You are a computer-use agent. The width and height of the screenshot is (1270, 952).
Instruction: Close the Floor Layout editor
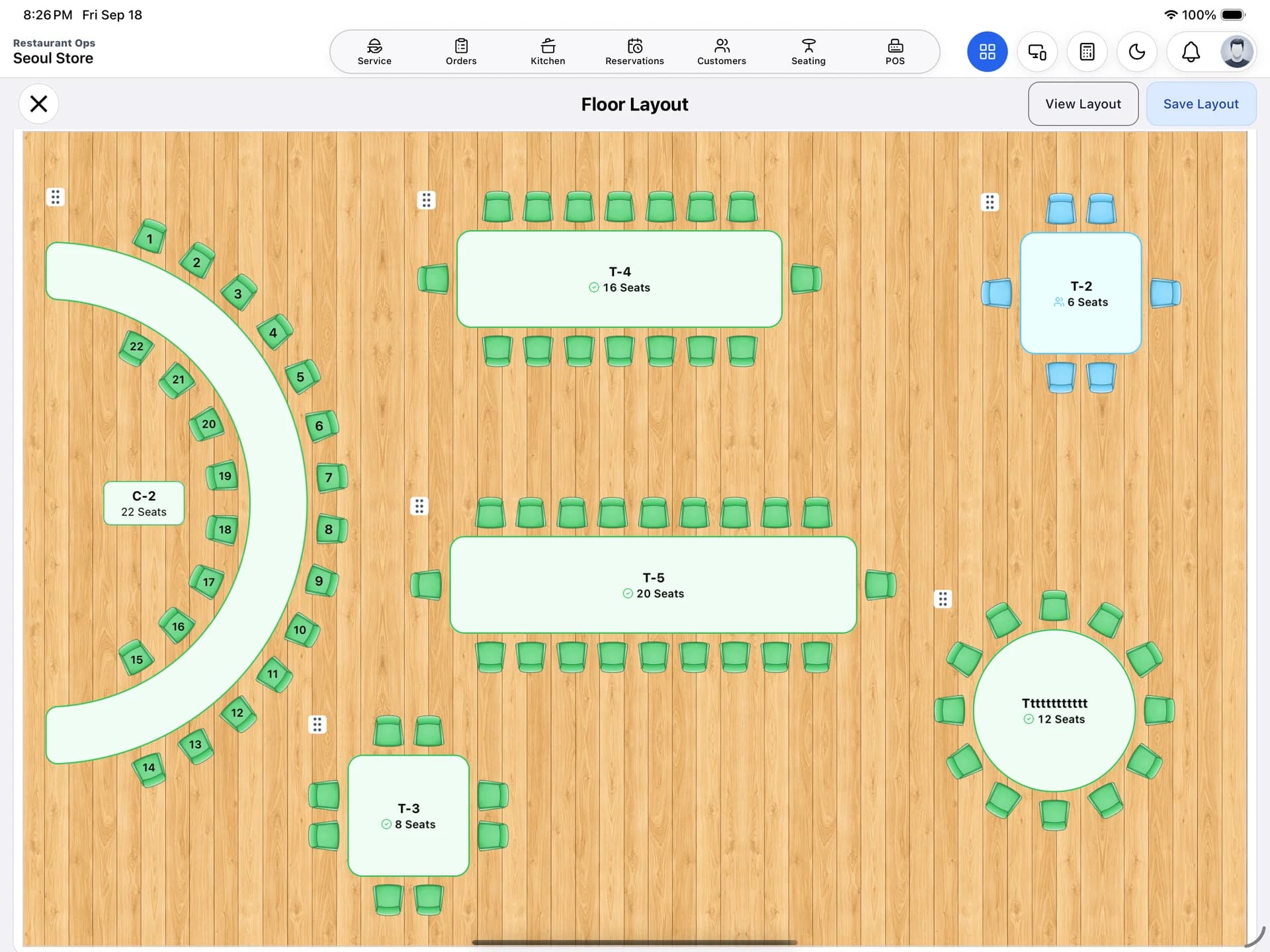[x=39, y=104]
